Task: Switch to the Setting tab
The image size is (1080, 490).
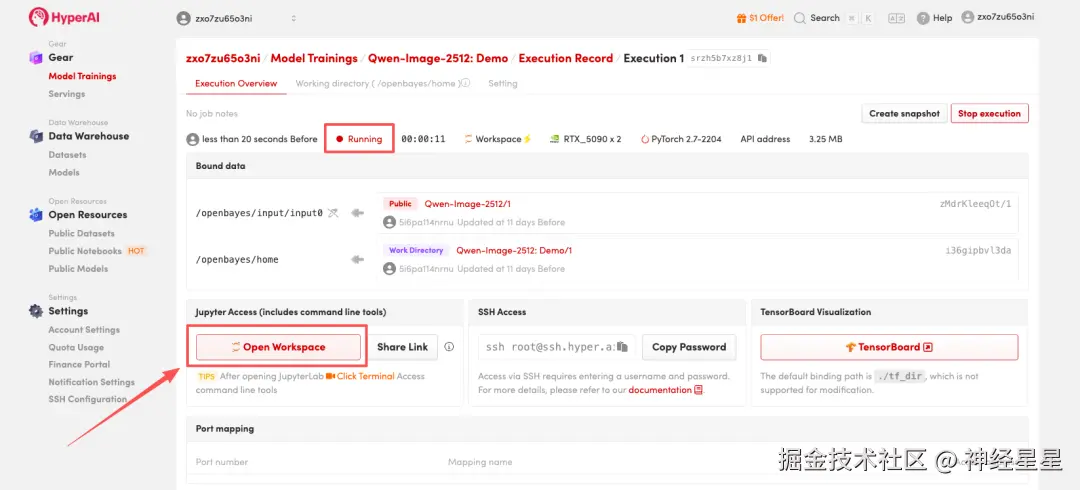Action: tap(503, 83)
